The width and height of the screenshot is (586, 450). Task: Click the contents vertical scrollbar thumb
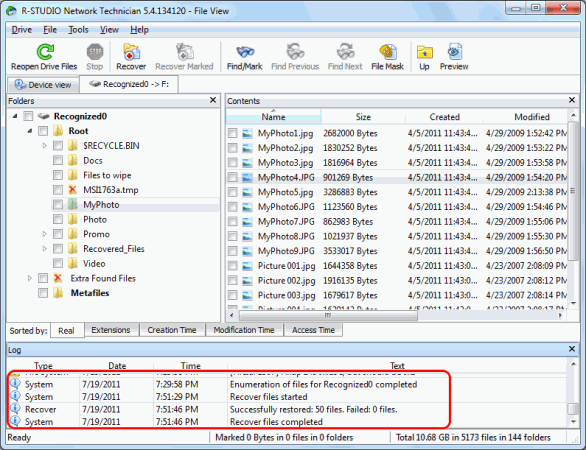pos(573,191)
